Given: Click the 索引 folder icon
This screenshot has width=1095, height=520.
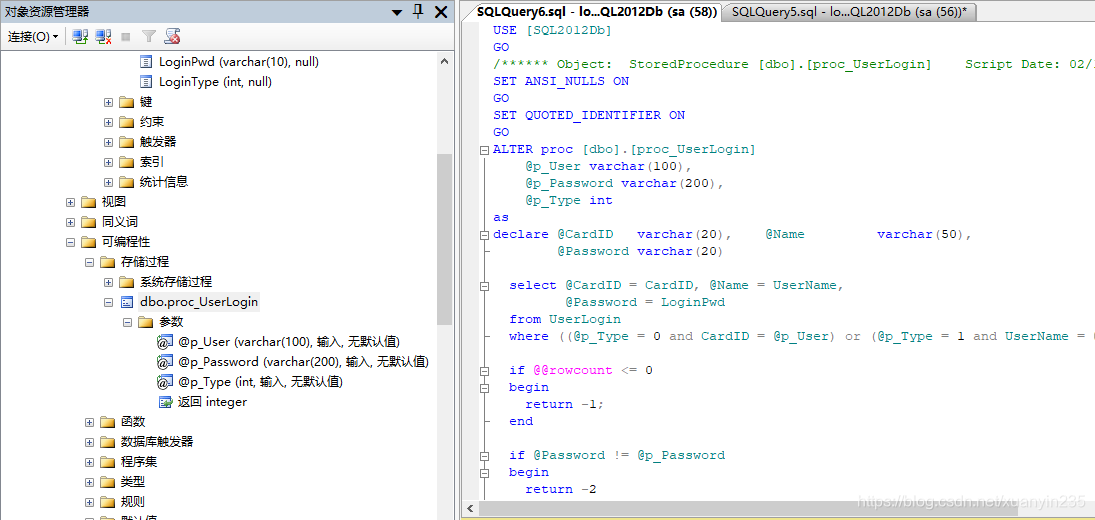Looking at the screenshot, I should tap(126, 163).
